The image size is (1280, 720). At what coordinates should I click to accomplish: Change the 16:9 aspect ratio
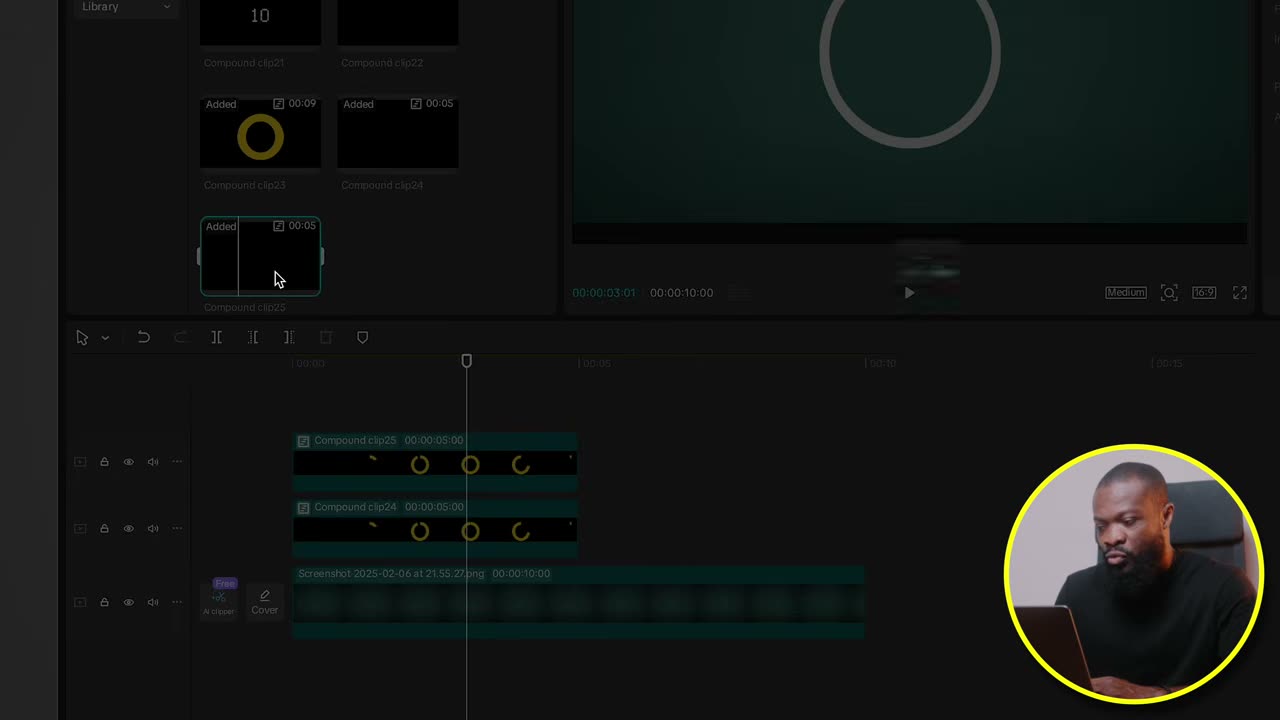pos(1204,293)
